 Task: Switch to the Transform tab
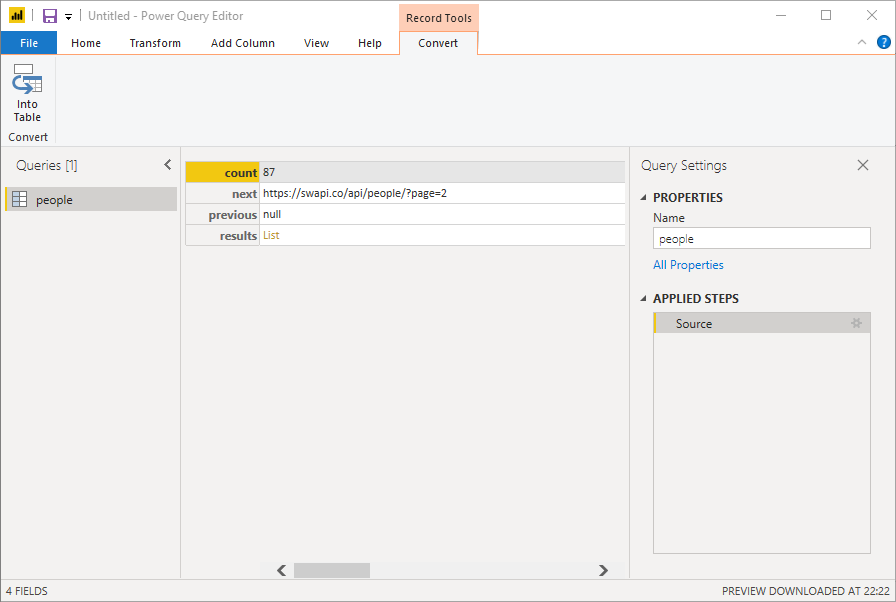coord(155,43)
